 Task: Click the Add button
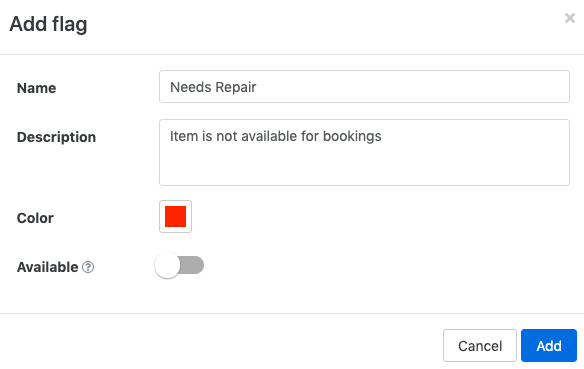point(549,346)
